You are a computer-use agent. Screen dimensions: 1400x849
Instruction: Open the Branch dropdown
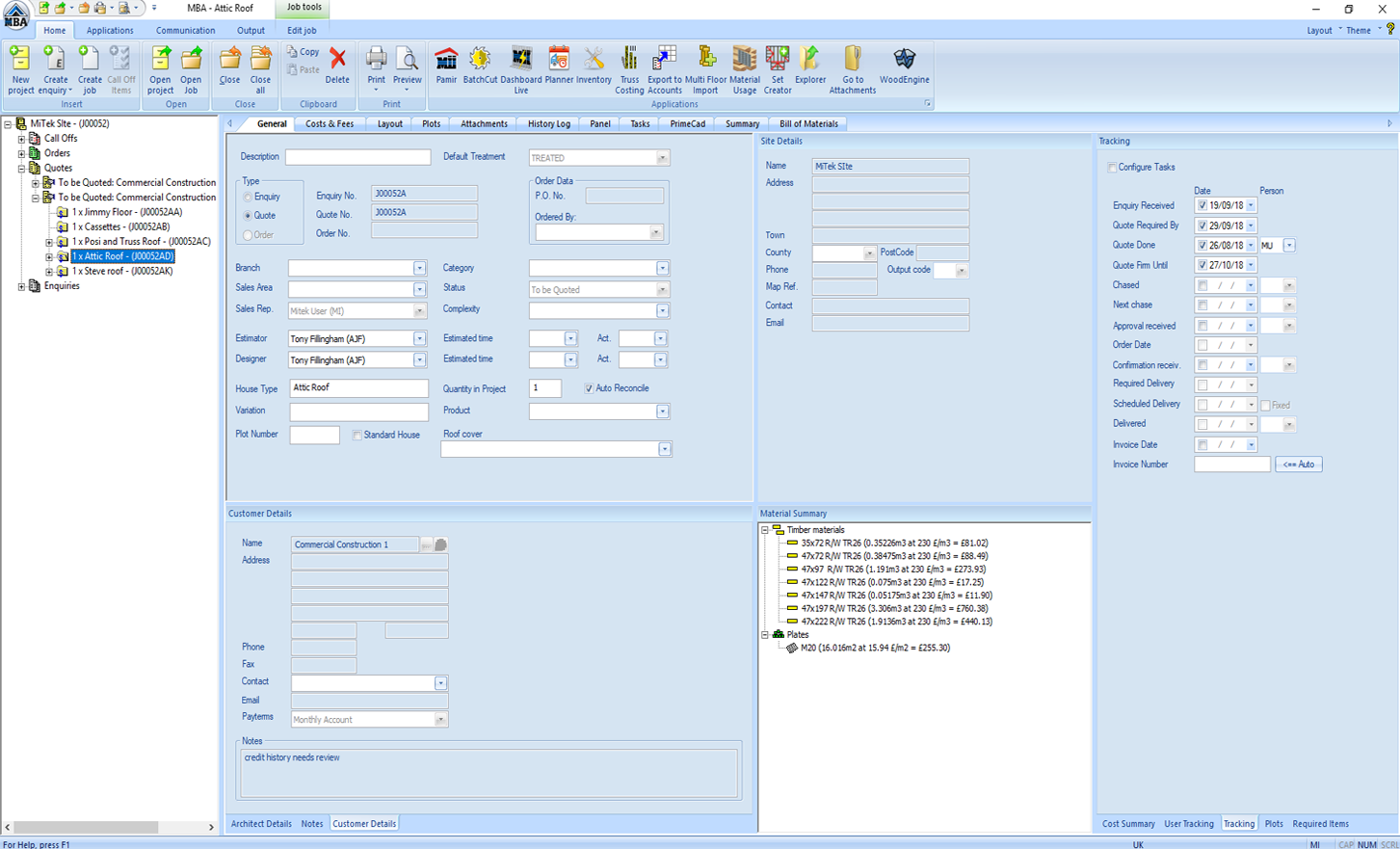coord(419,268)
